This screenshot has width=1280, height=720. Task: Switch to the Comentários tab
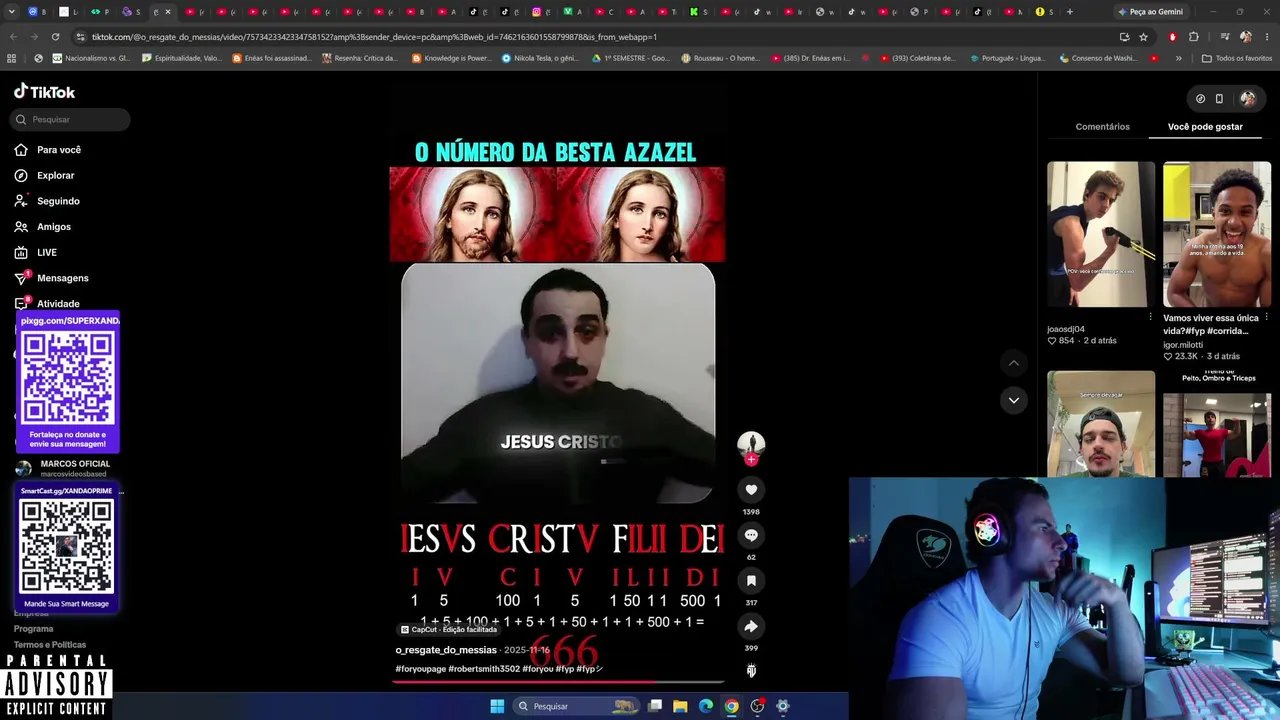click(1102, 127)
